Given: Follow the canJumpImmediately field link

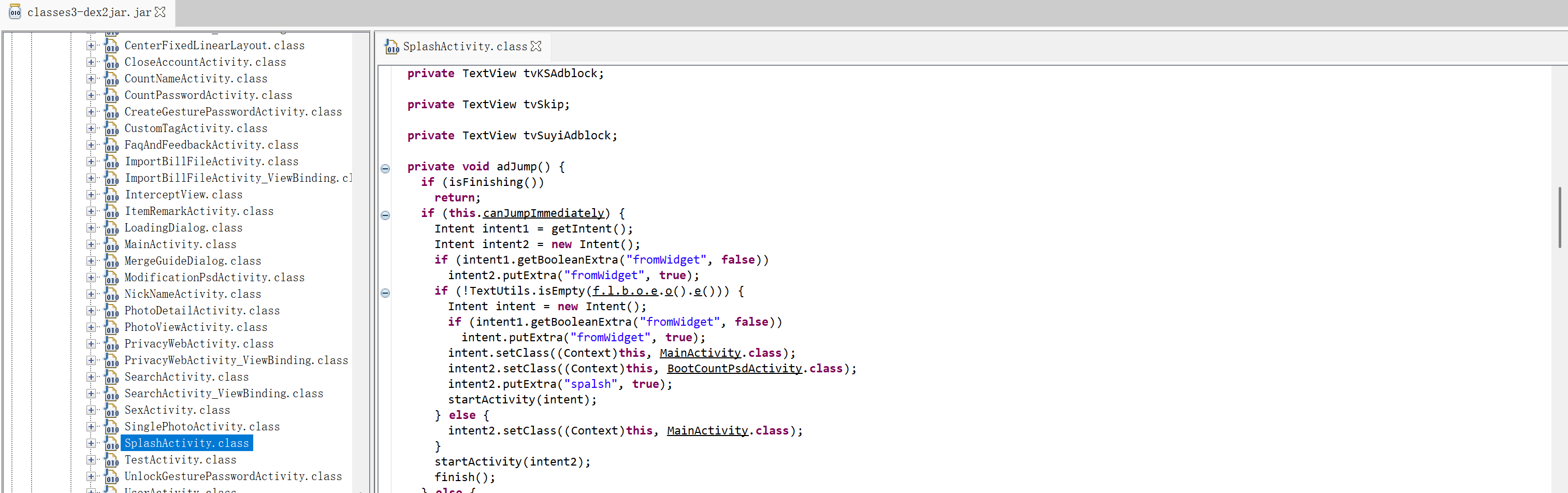Looking at the screenshot, I should [543, 213].
